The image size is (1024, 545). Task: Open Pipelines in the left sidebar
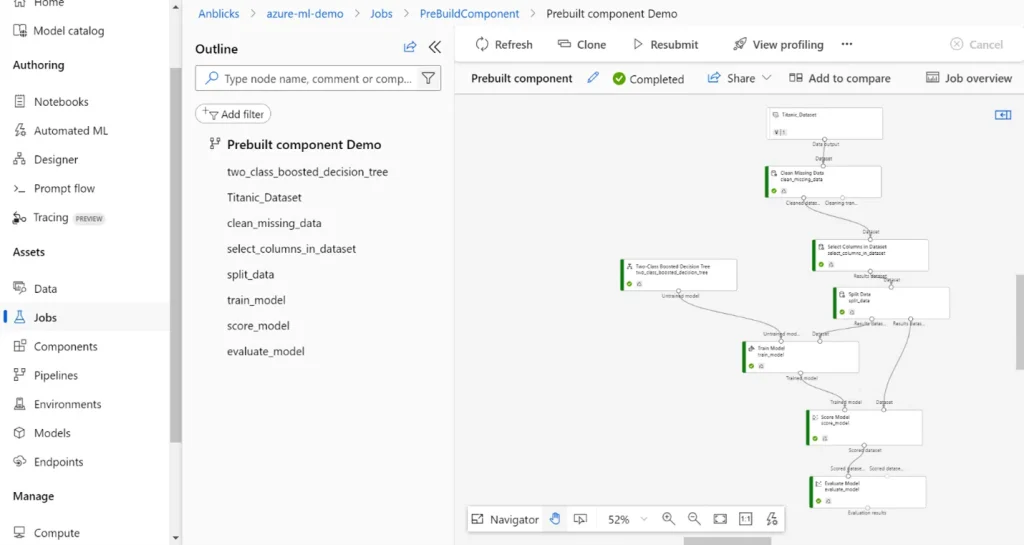click(x=56, y=375)
